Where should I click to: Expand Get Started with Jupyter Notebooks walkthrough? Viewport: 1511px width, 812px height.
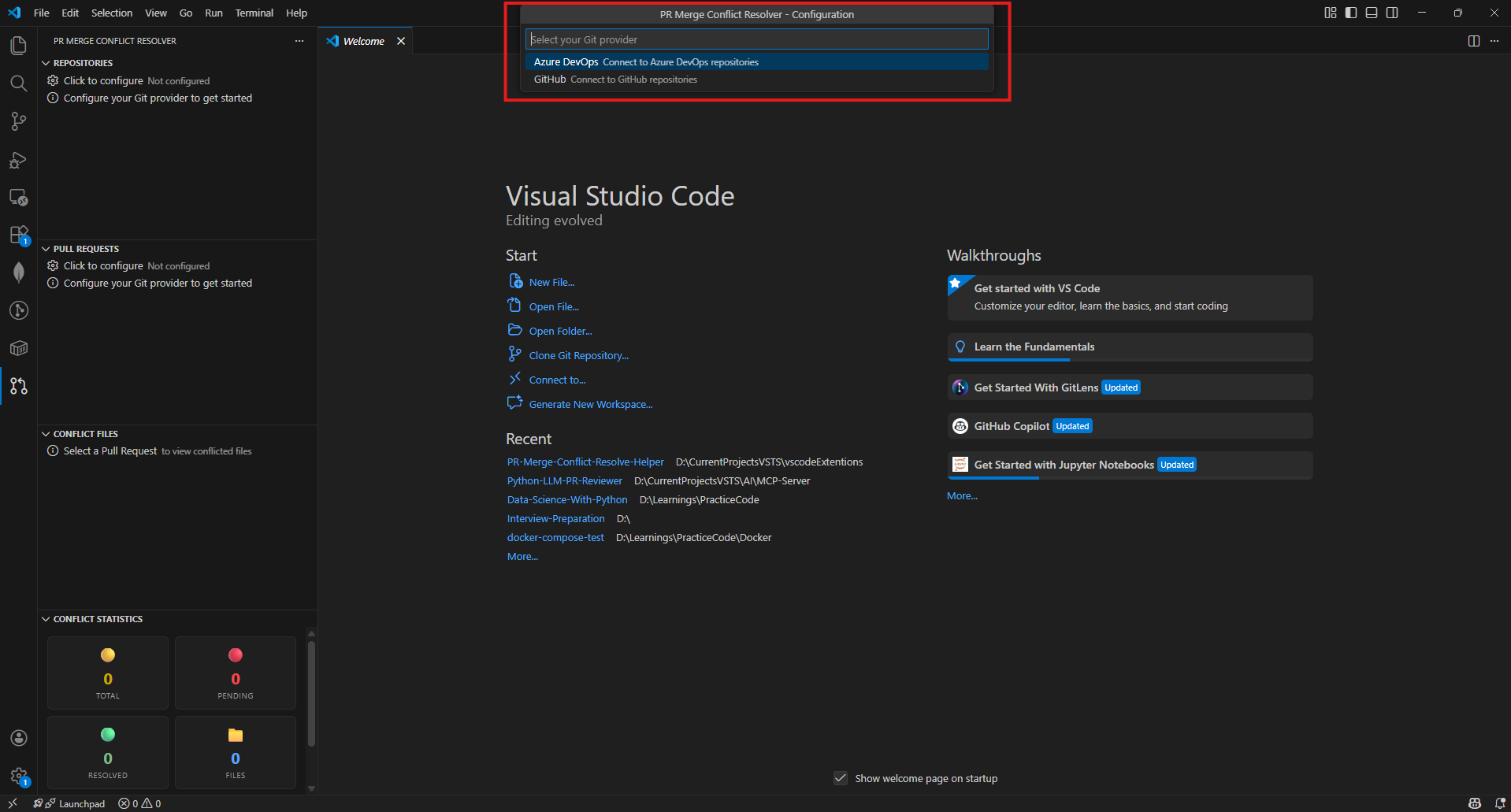(x=1130, y=465)
